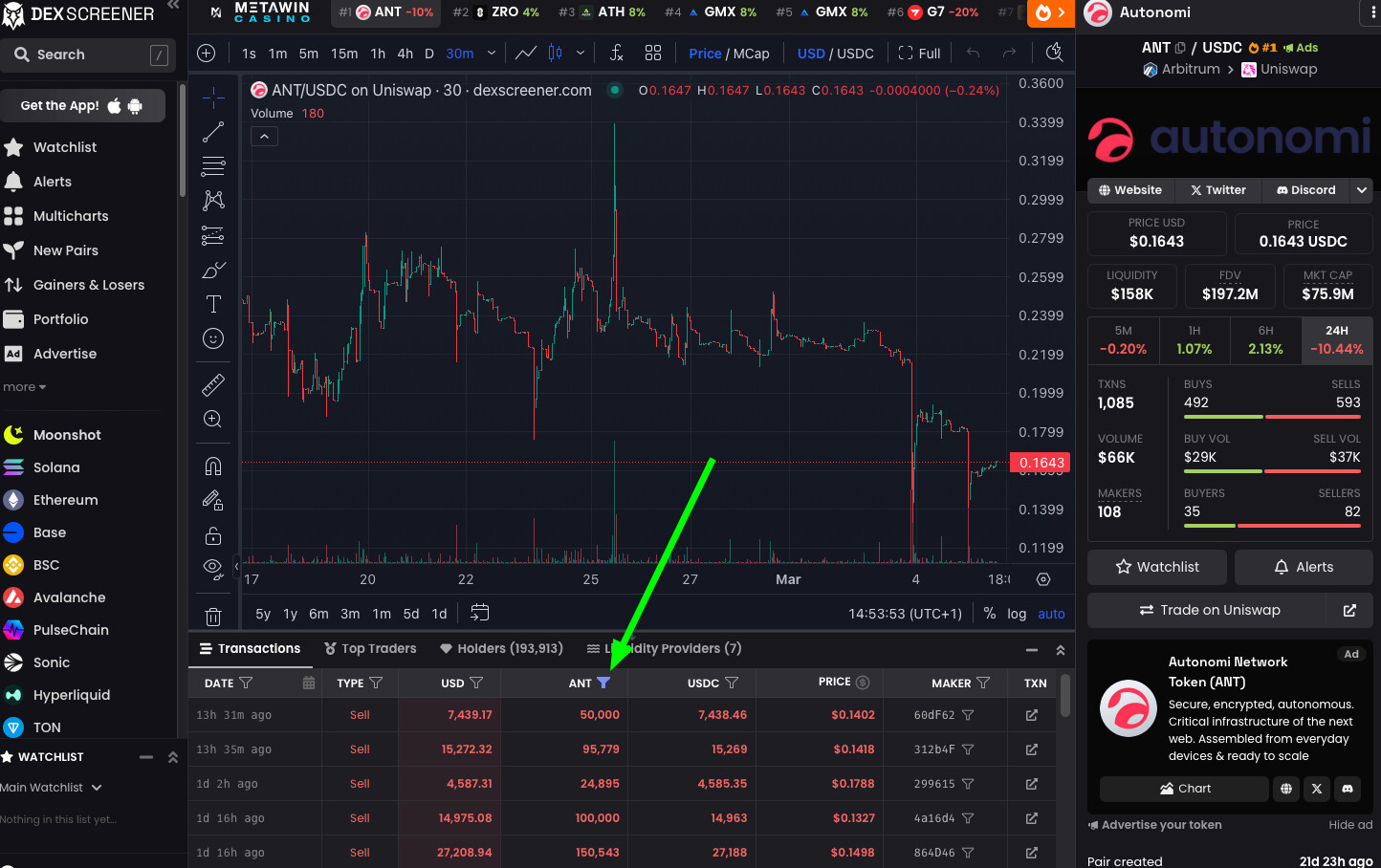Select the forecast position tool
Screen dimensions: 1381x868
pyautogui.click(x=213, y=235)
